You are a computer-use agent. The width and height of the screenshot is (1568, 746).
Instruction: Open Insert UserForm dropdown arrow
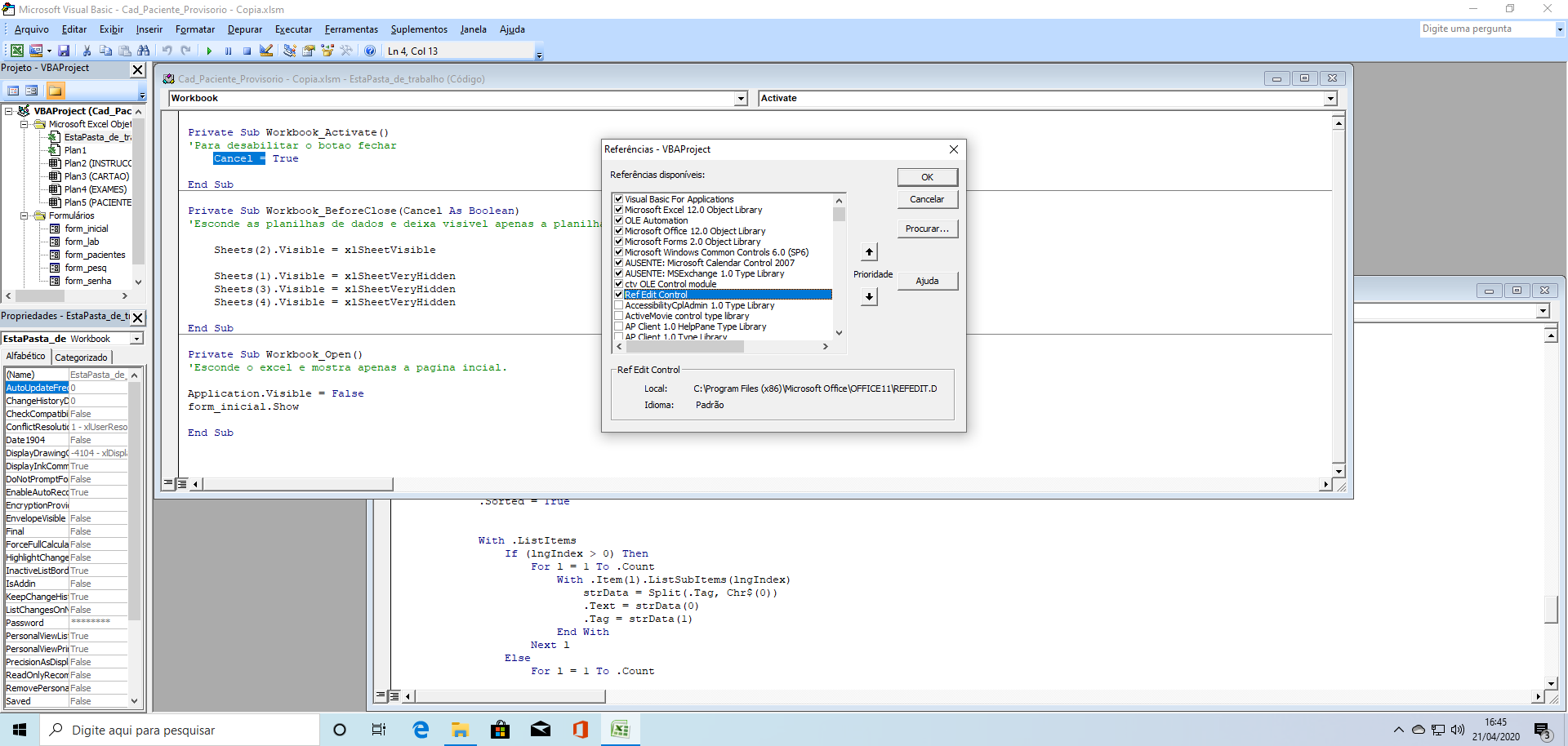tap(49, 51)
